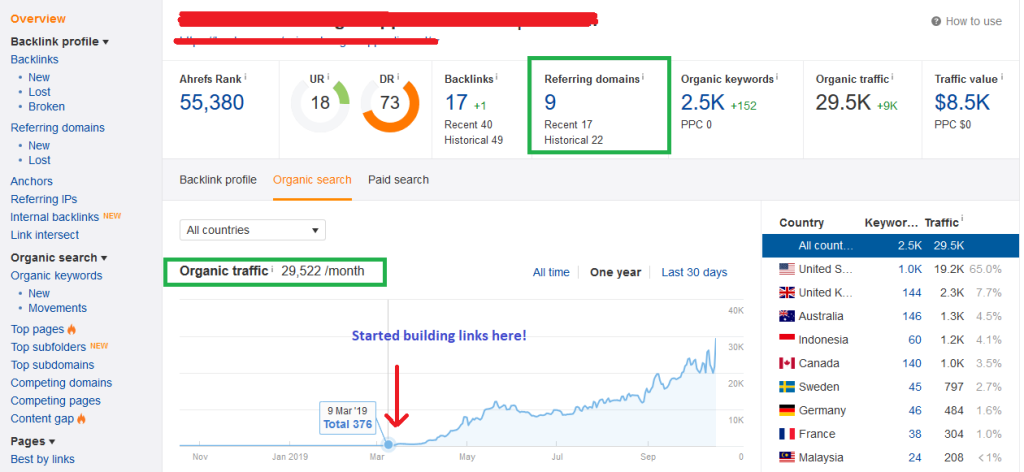Screen dimensions: 1024x472
Task: Click the How to use help icon
Action: tap(936, 22)
